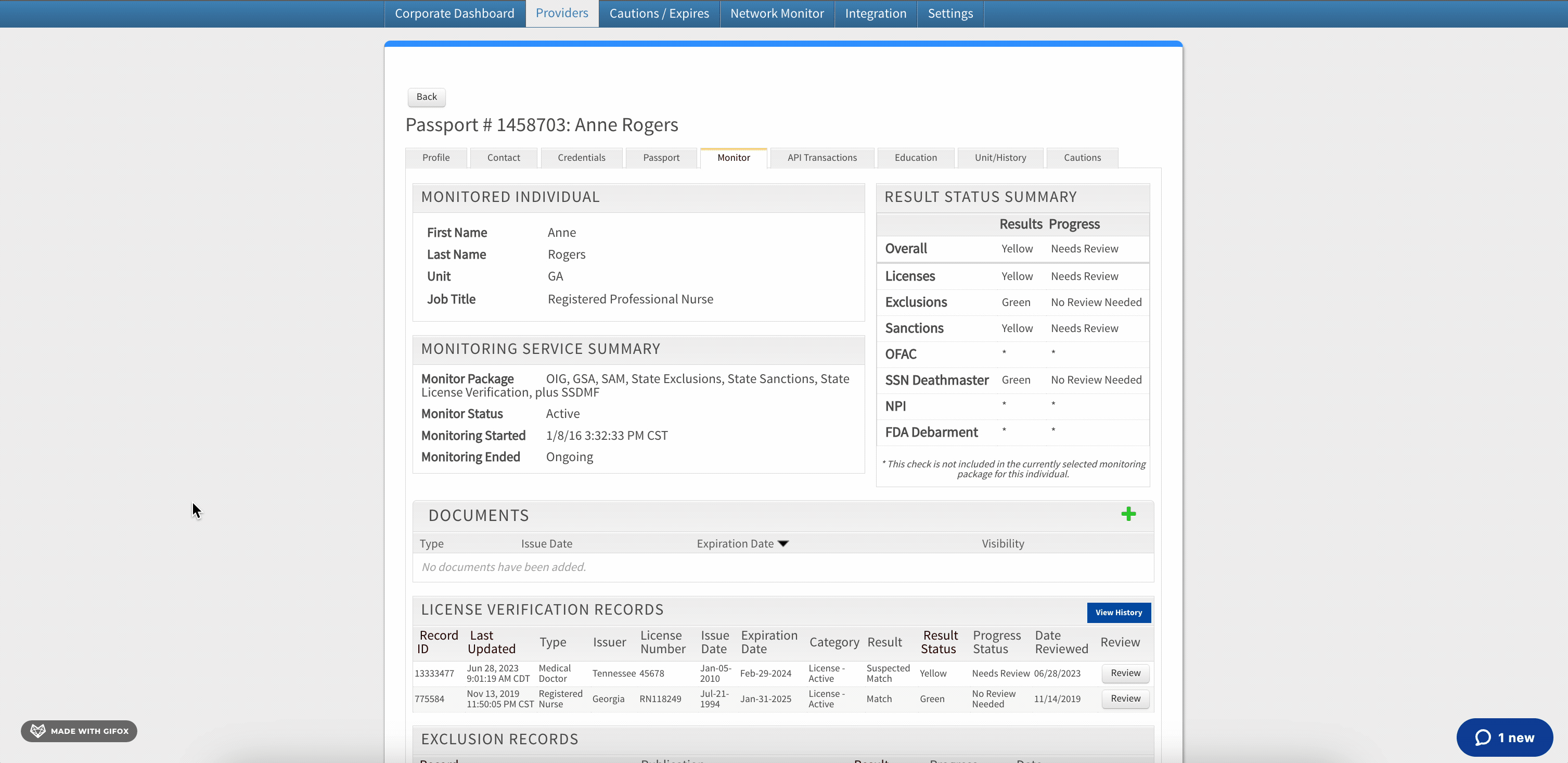Switch to the Profile tab

436,158
